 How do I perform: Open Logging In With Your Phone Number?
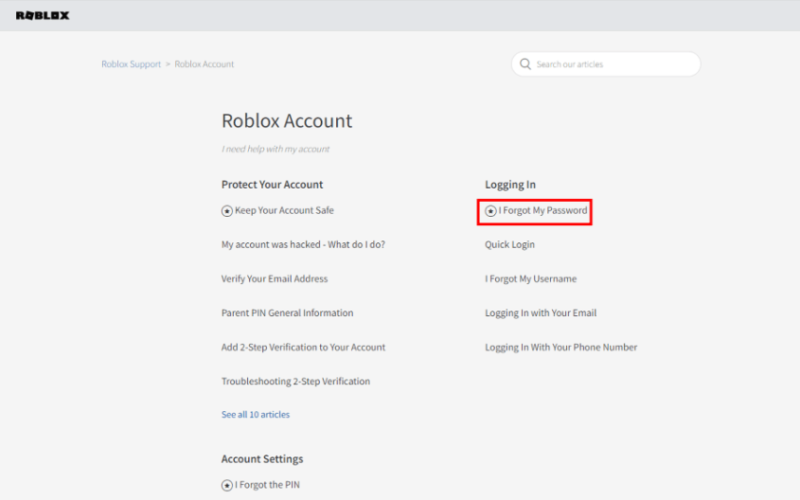[561, 347]
